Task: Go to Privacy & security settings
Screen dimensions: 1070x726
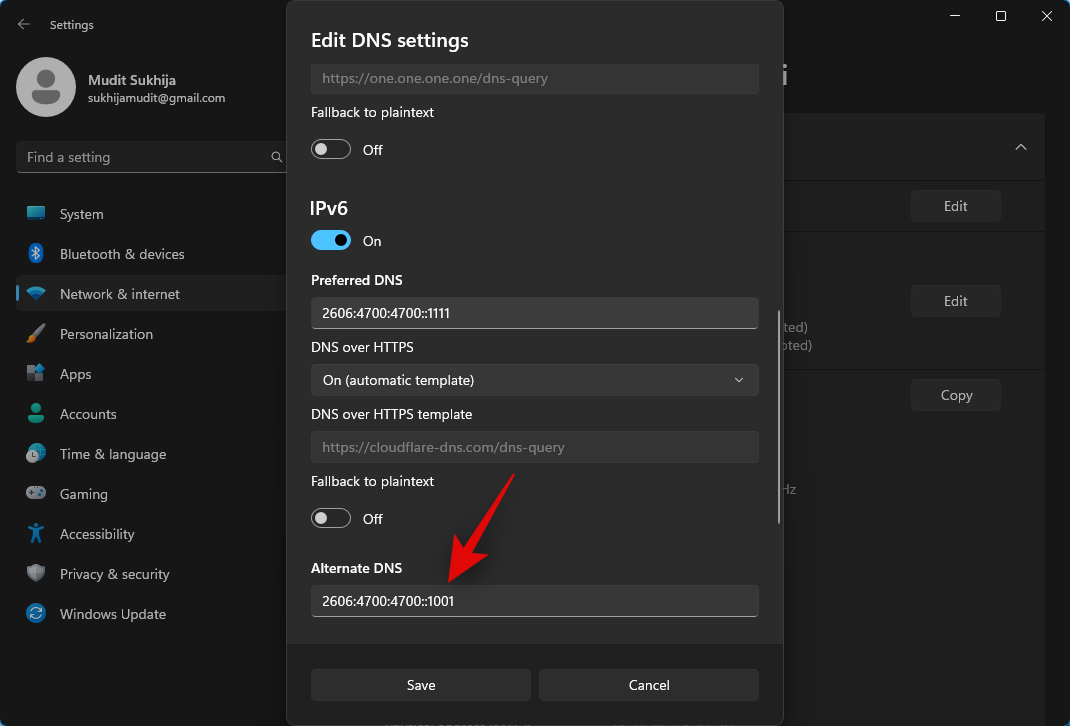Action: point(114,574)
